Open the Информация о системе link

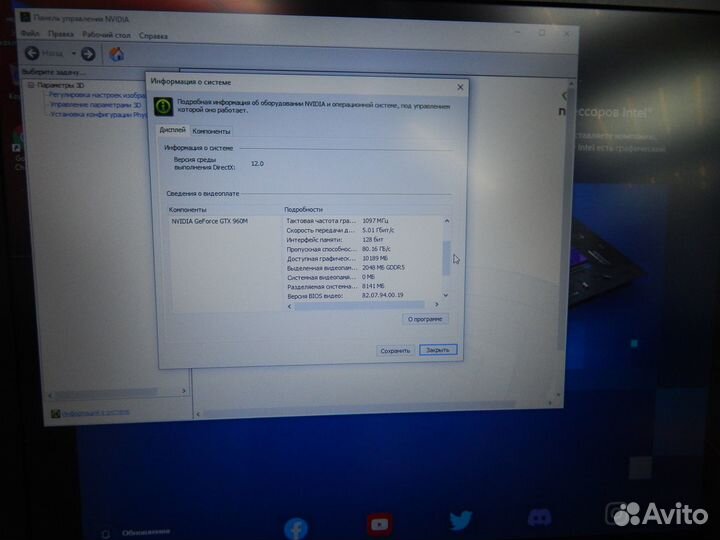(96, 413)
